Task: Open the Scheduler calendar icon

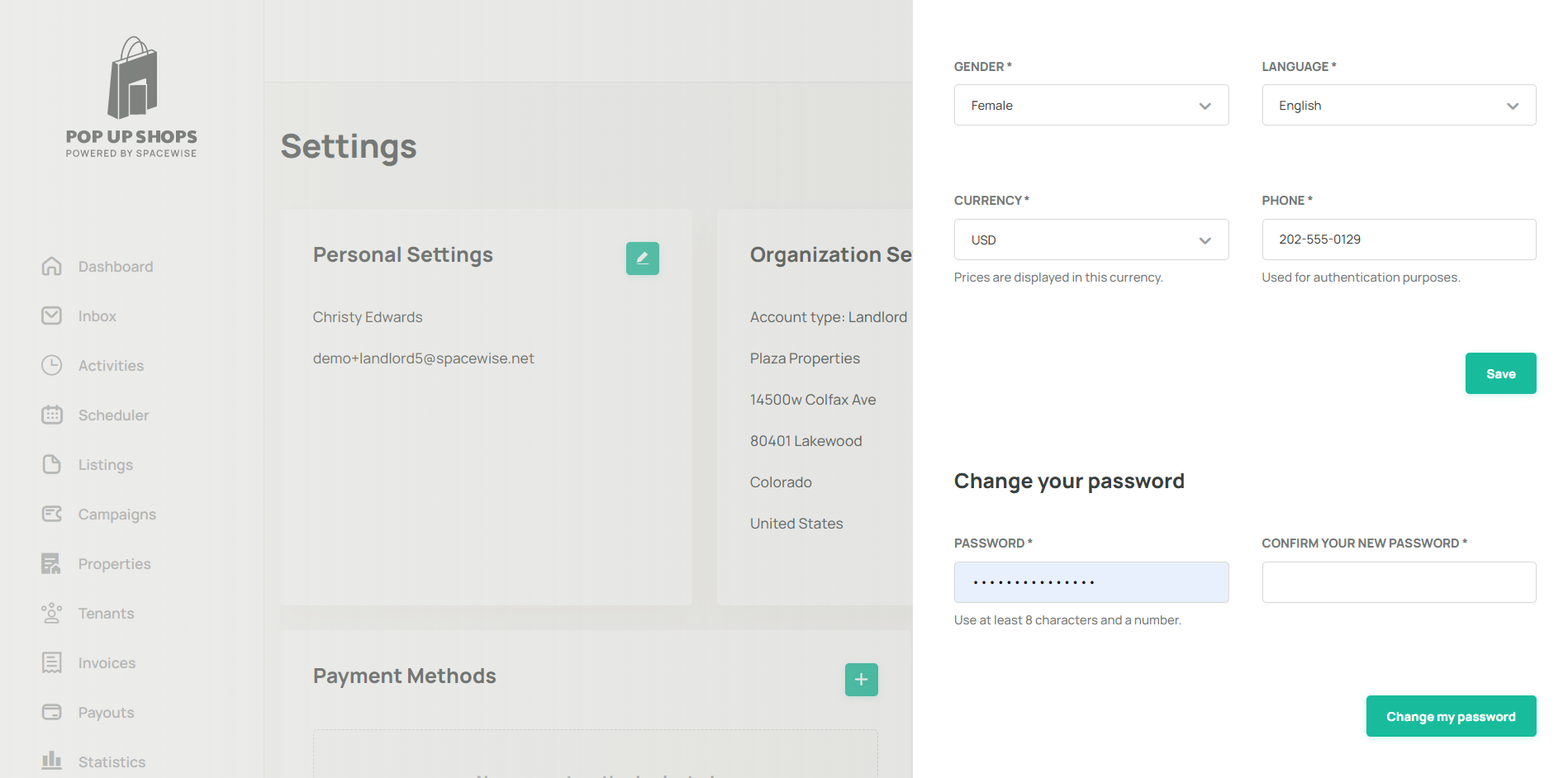Action: [52, 415]
